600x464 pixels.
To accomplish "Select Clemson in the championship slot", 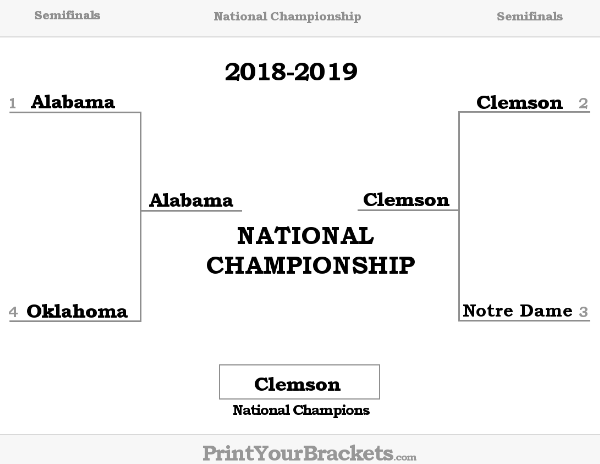I will pos(406,200).
